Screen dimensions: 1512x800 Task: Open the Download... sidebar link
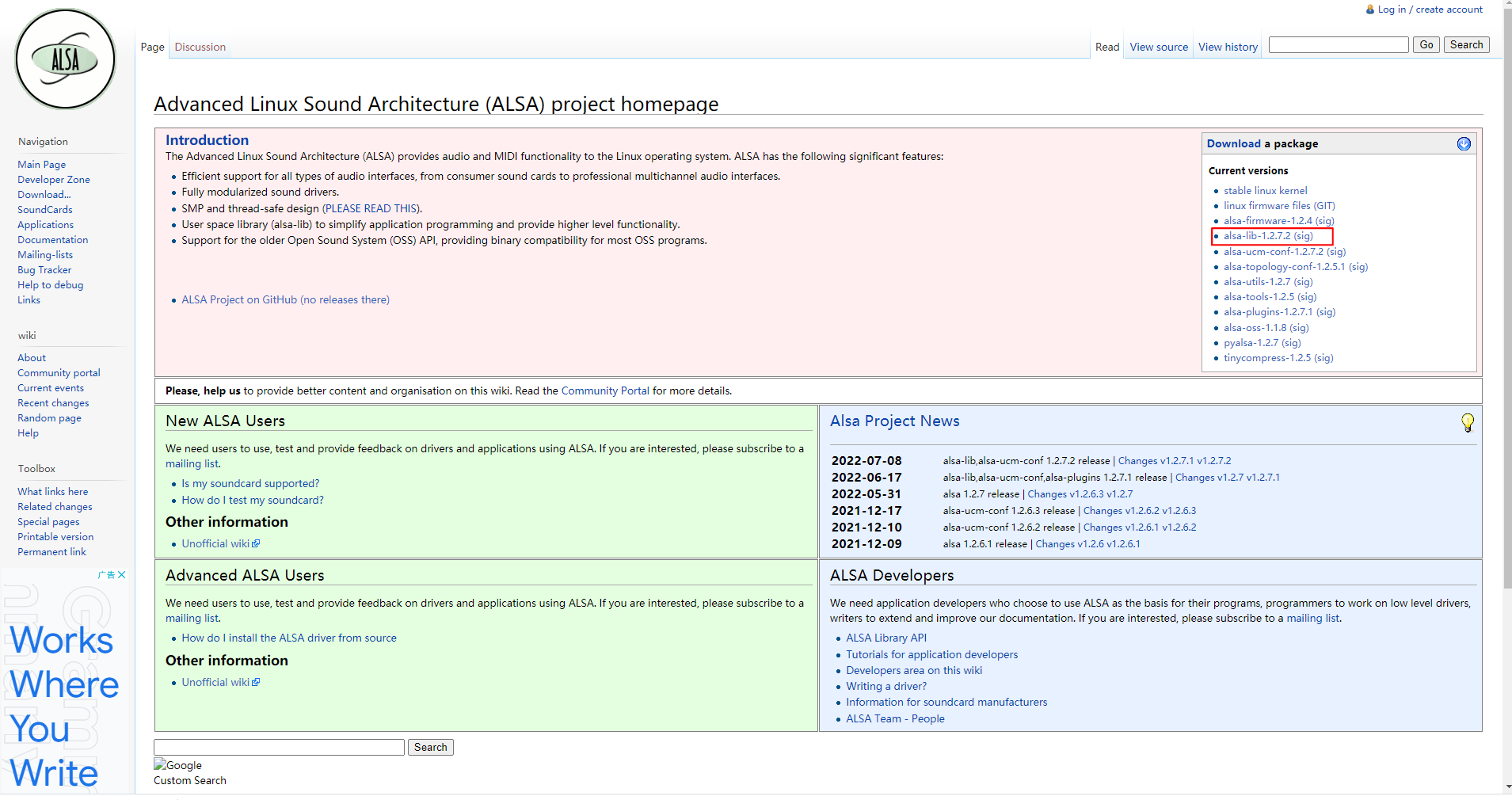click(44, 195)
